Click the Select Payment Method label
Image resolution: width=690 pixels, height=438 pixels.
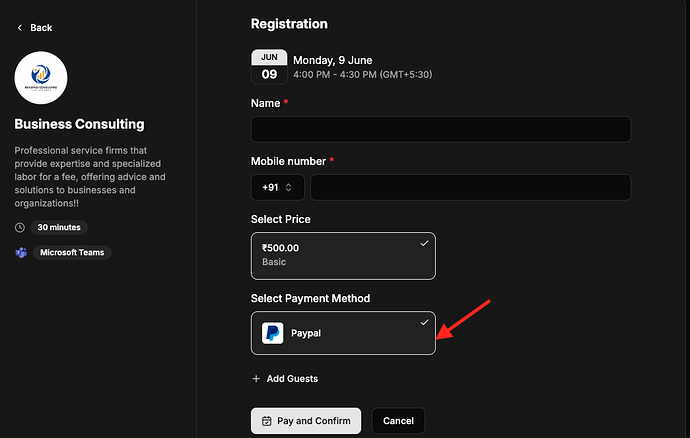coord(310,298)
